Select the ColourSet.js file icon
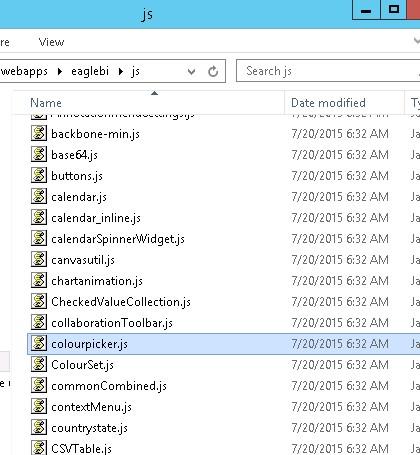 [39, 364]
